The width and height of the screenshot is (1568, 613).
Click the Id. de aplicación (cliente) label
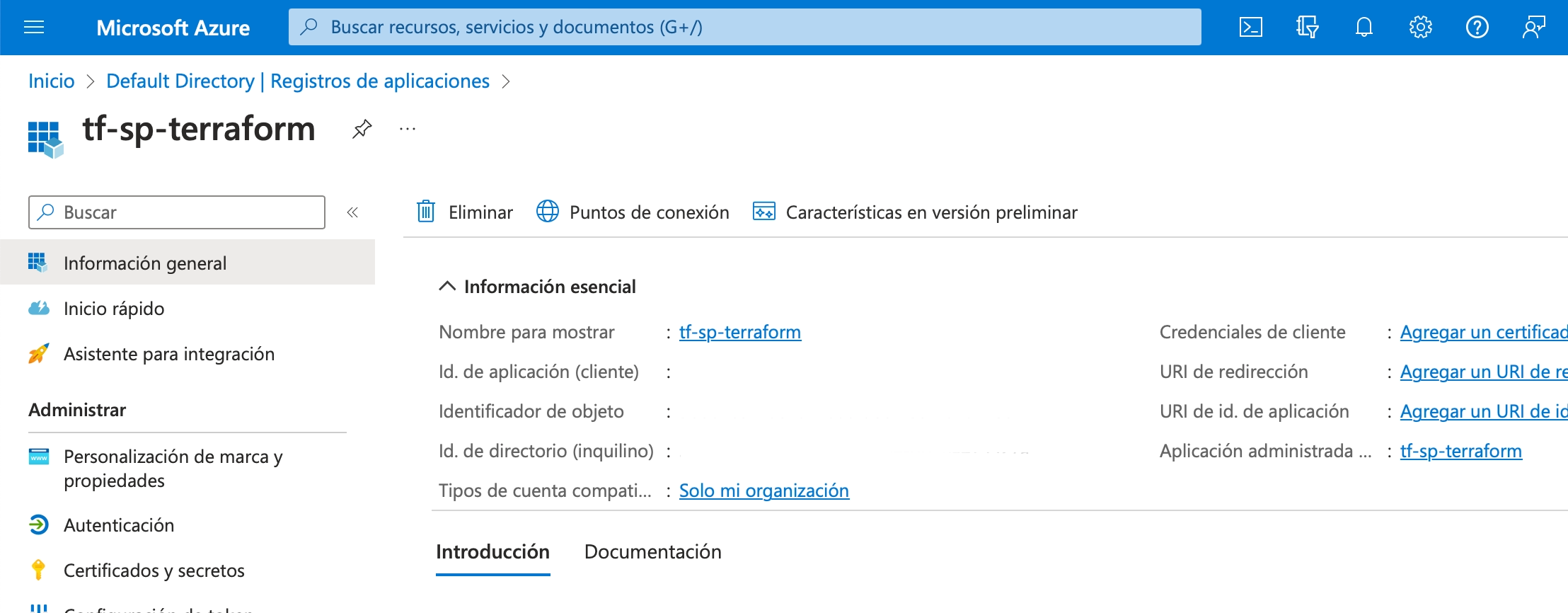(538, 372)
